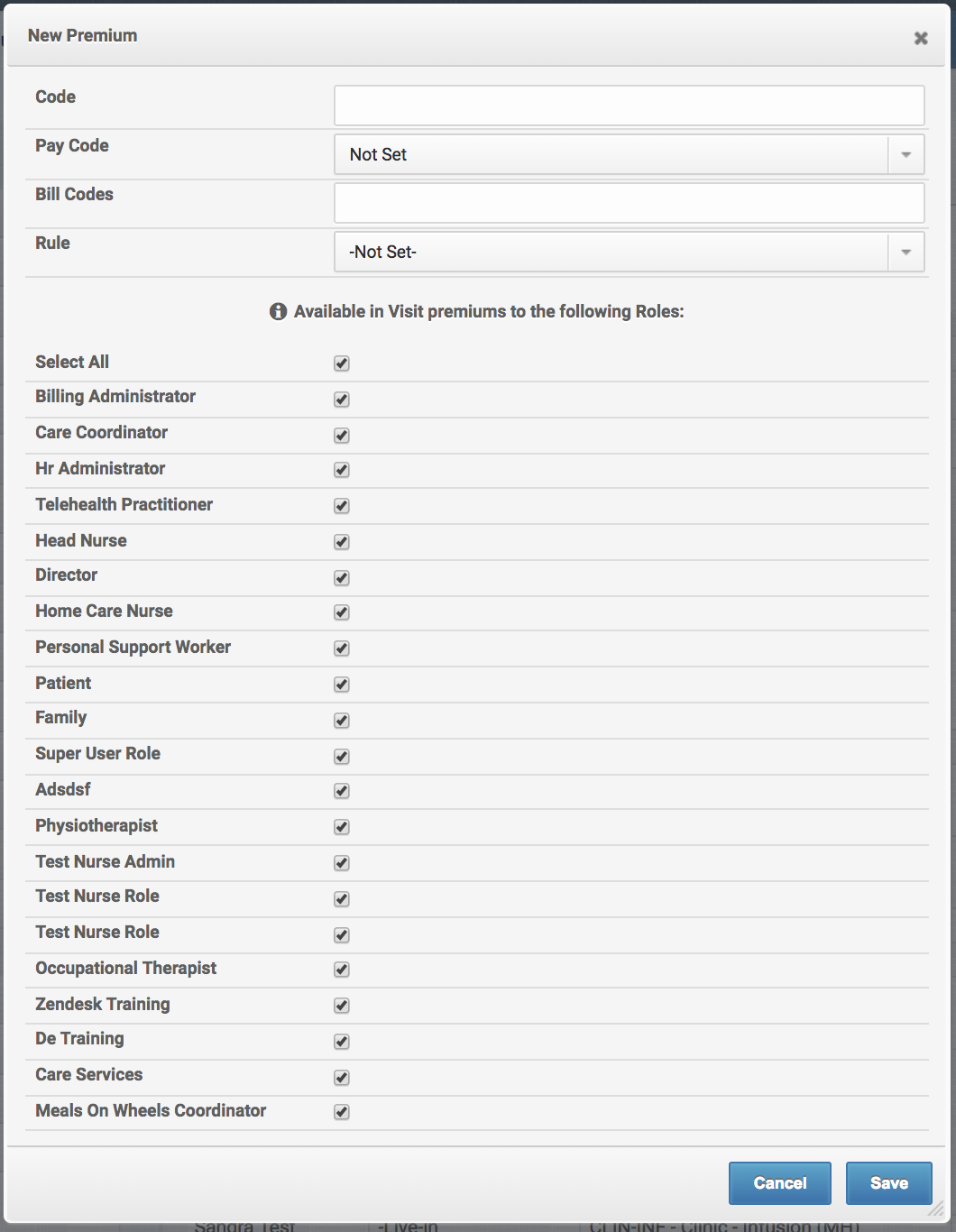
Task: Uncheck the Super User Role checkbox
Action: (x=342, y=757)
